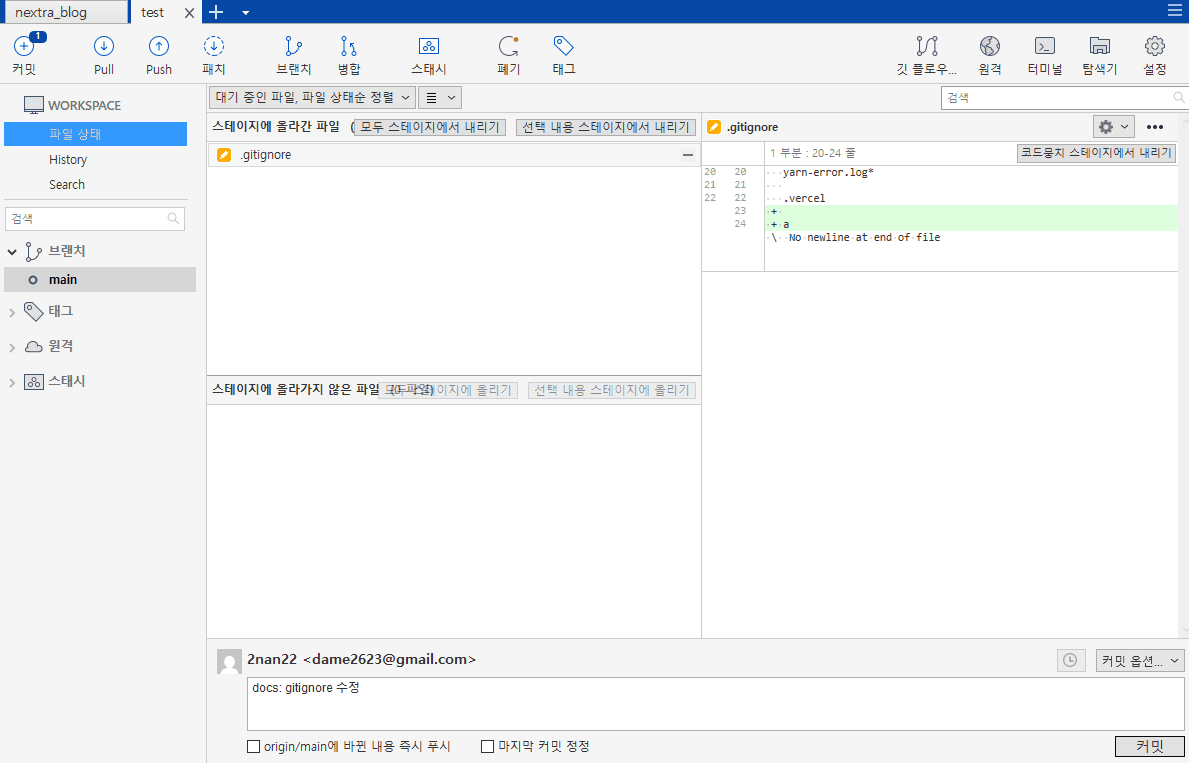Screen dimensions: 1189x763
Task: Expand the 스태시 section in sidebar
Action: 11,382
